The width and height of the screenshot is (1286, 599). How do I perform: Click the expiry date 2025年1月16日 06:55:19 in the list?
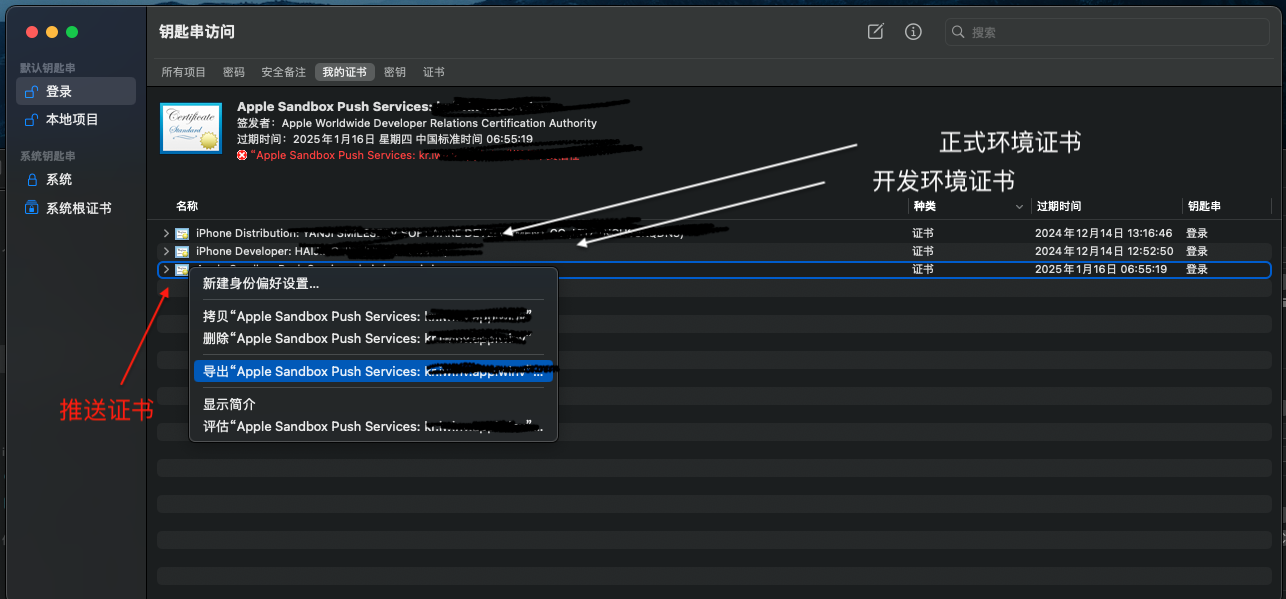(1101, 269)
